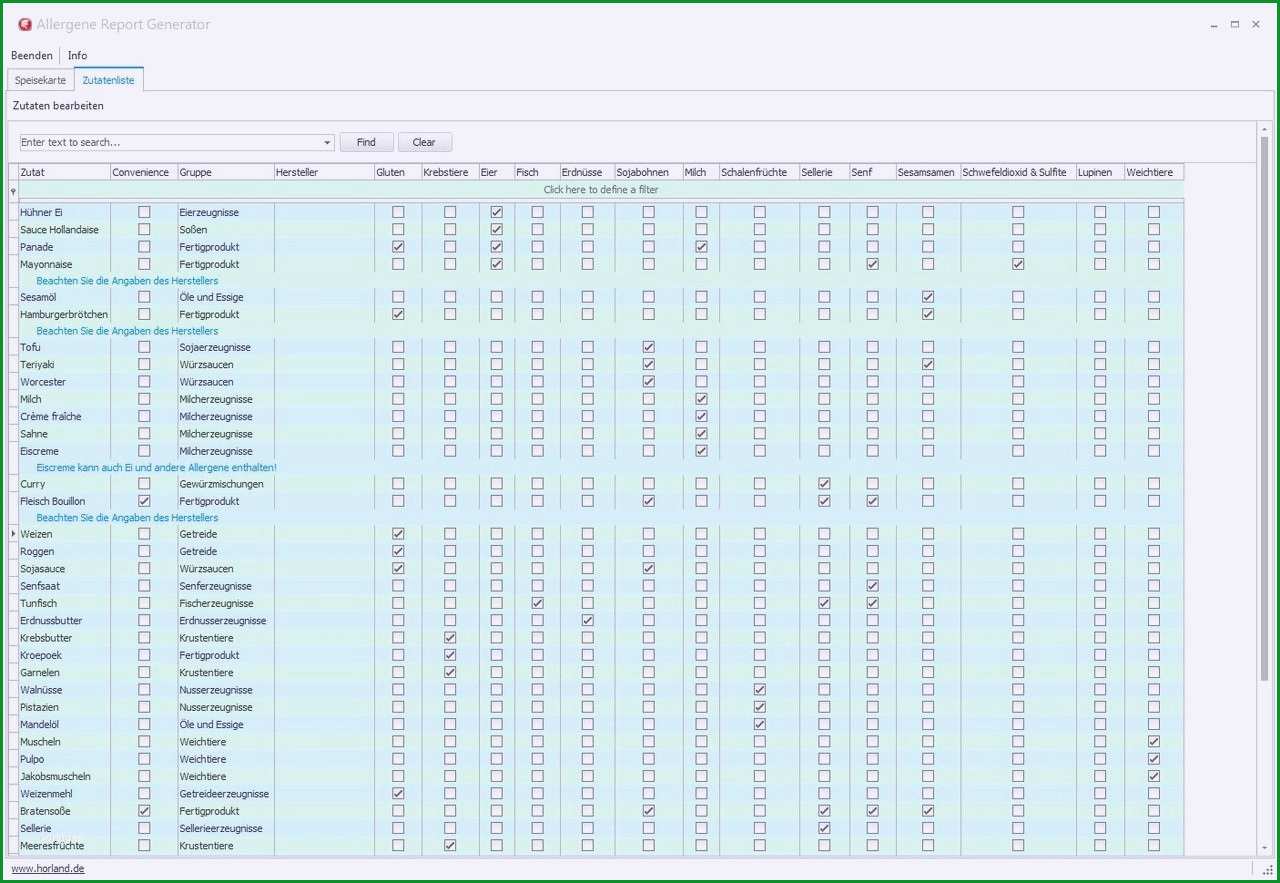Toggle Eier checkbox for Hühner Ei
The height and width of the screenshot is (883, 1280).
click(x=497, y=212)
